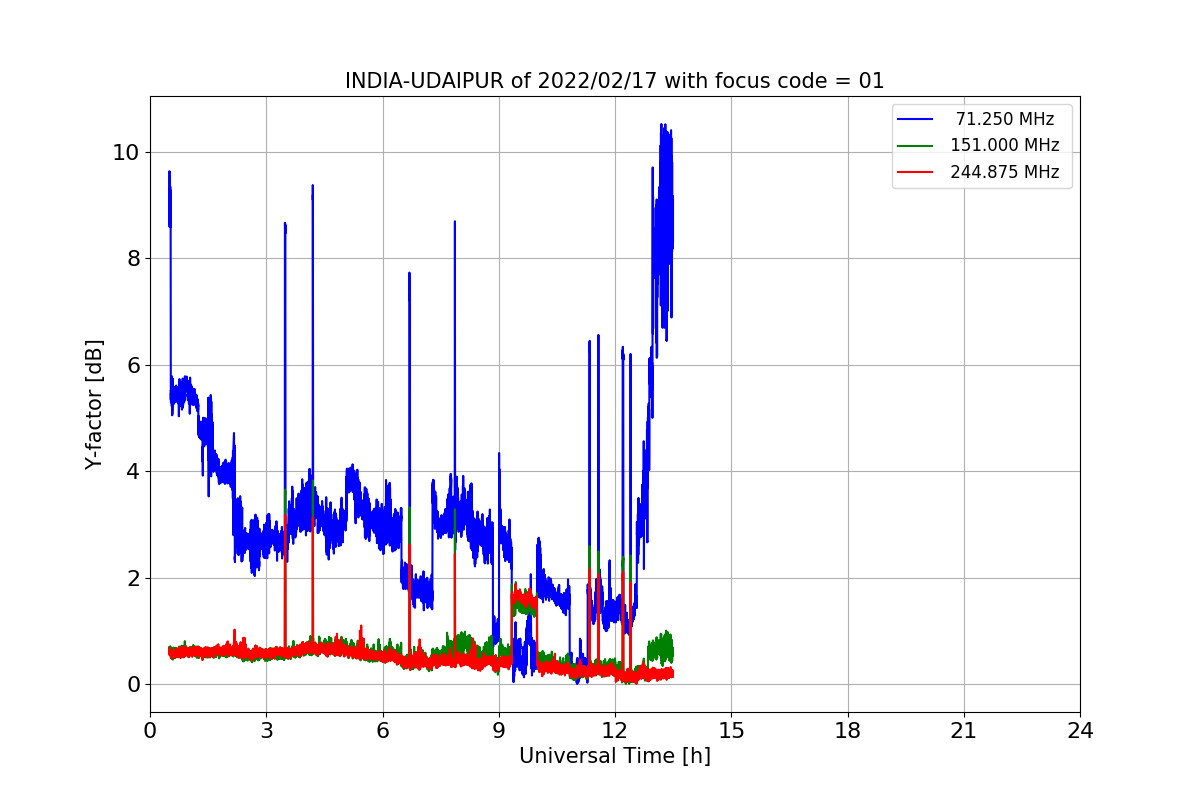Image resolution: width=1200 pixels, height=800 pixels.
Task: Click the 'Y-factor [dB]' axis label
Action: (94, 404)
